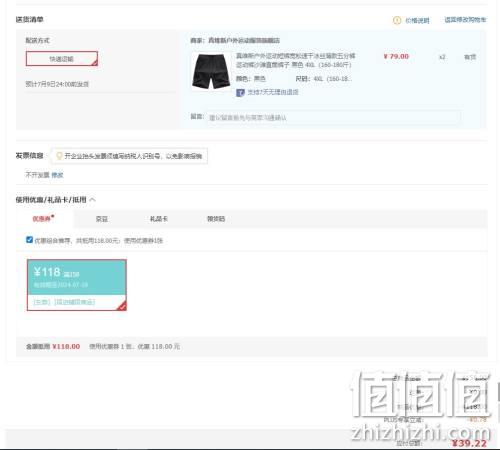Image resolution: width=500 pixels, height=450 pixels.
Task: Click the light bulb invoice tip icon
Action: [59, 156]
